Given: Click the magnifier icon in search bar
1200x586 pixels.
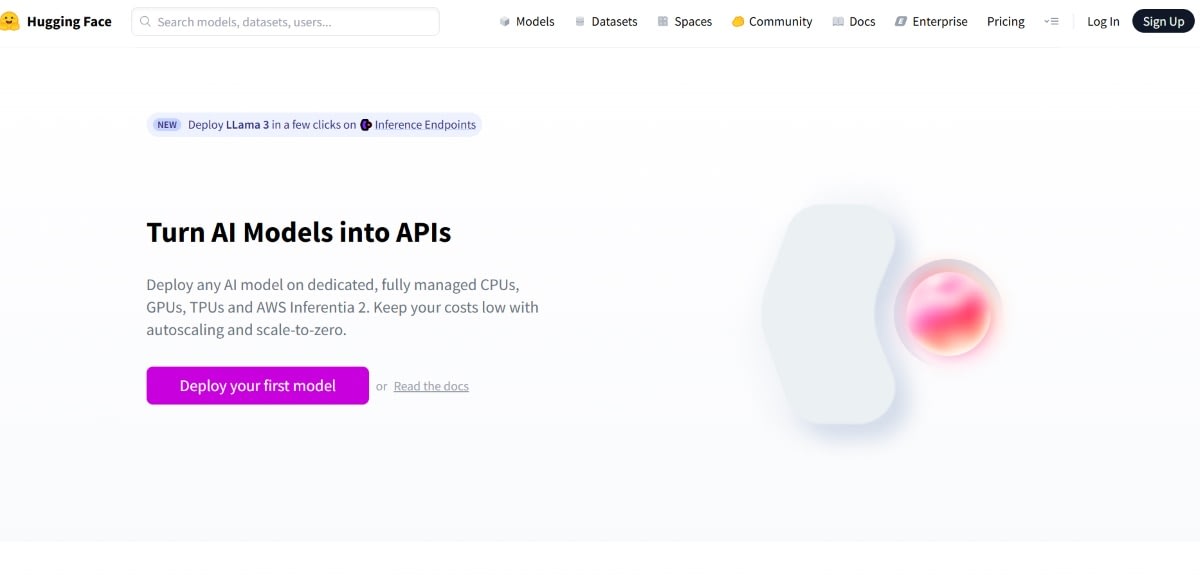Looking at the screenshot, I should tap(145, 21).
